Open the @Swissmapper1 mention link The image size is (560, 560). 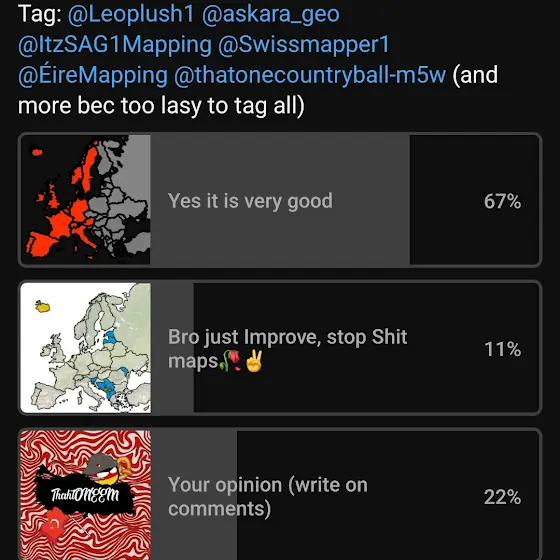[303, 45]
